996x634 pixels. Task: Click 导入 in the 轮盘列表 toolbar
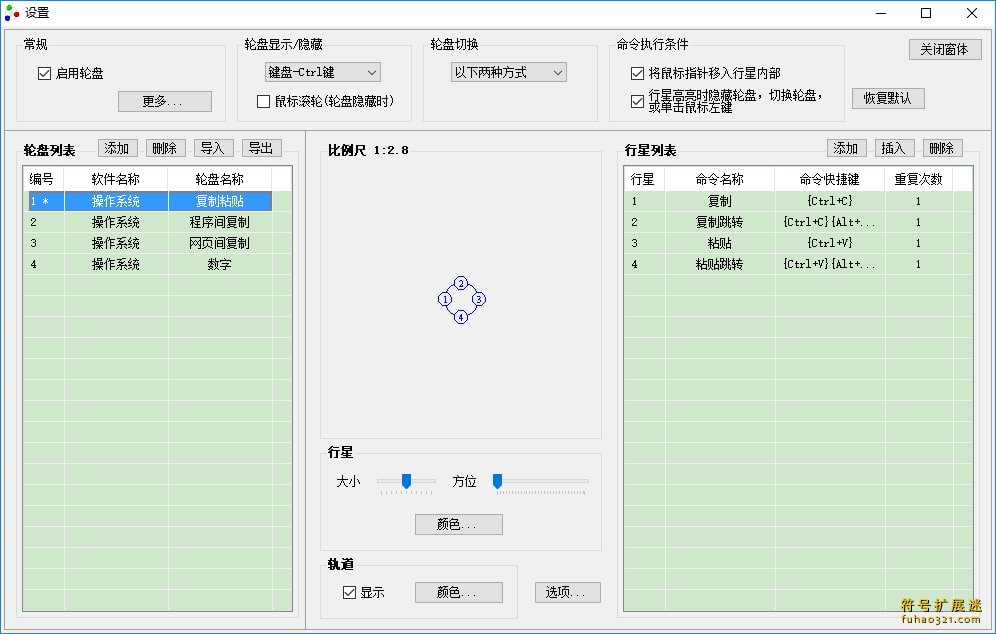click(212, 147)
